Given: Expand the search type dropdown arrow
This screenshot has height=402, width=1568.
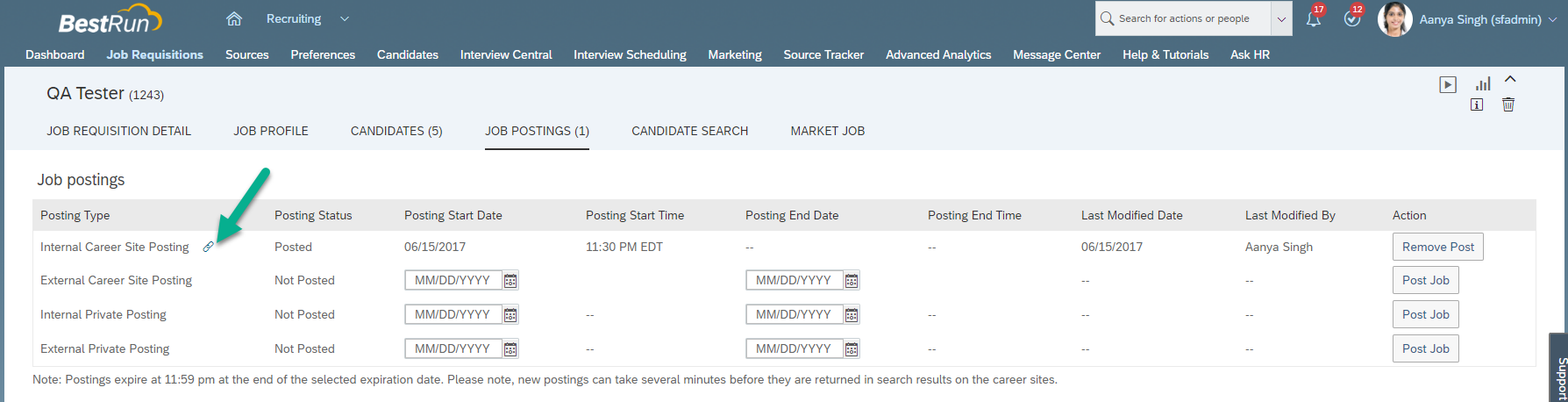Looking at the screenshot, I should [1281, 18].
